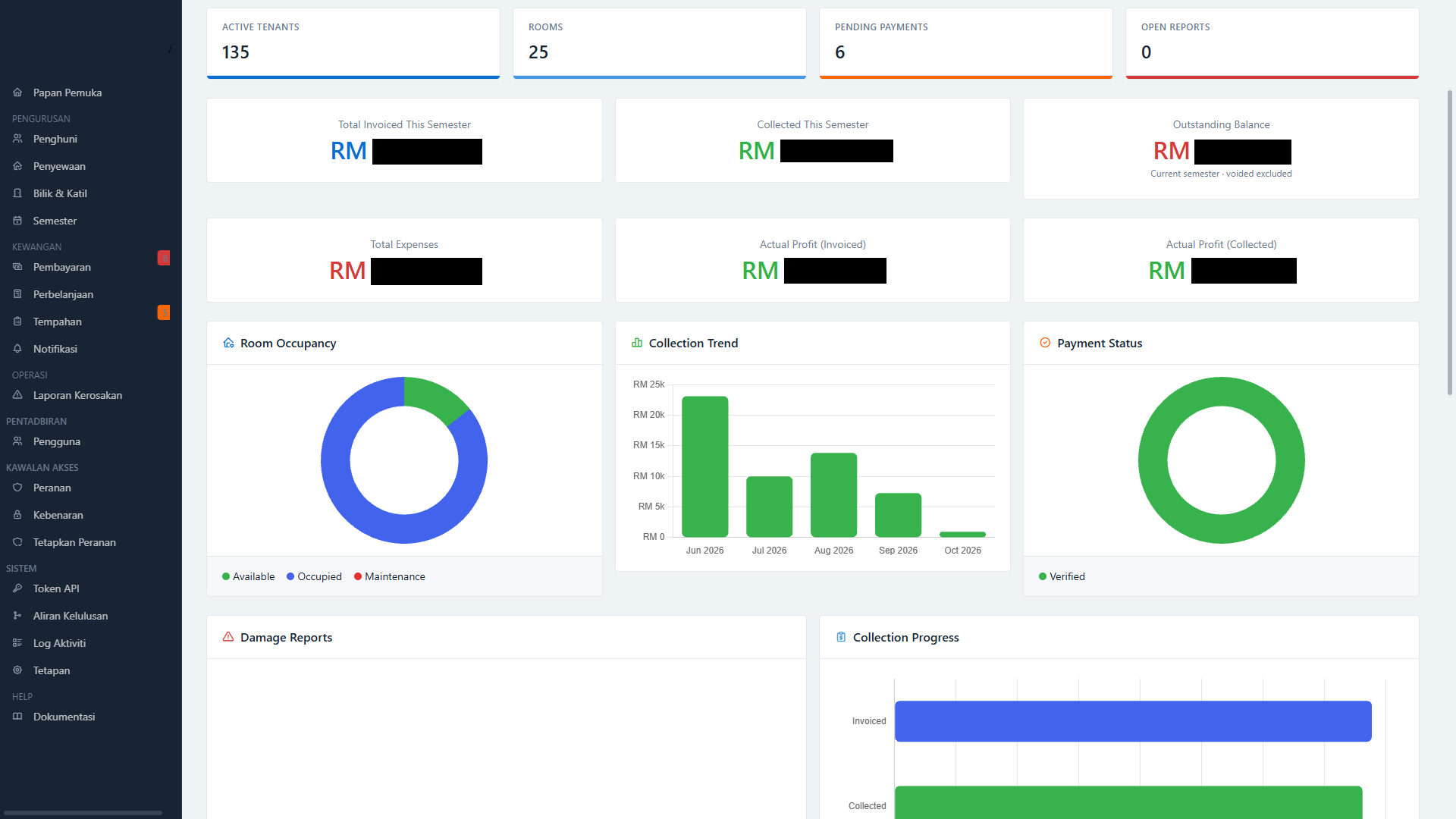This screenshot has height=819, width=1456.
Task: Click the Pending Payments card
Action: click(x=966, y=43)
